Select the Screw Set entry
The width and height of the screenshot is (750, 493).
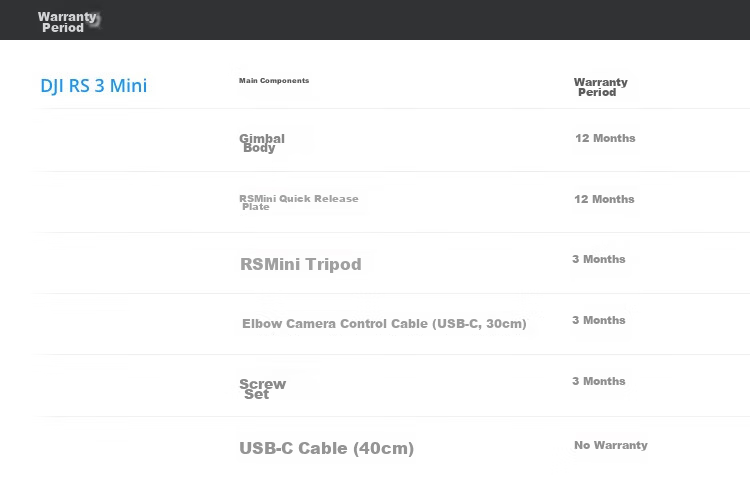(x=262, y=389)
